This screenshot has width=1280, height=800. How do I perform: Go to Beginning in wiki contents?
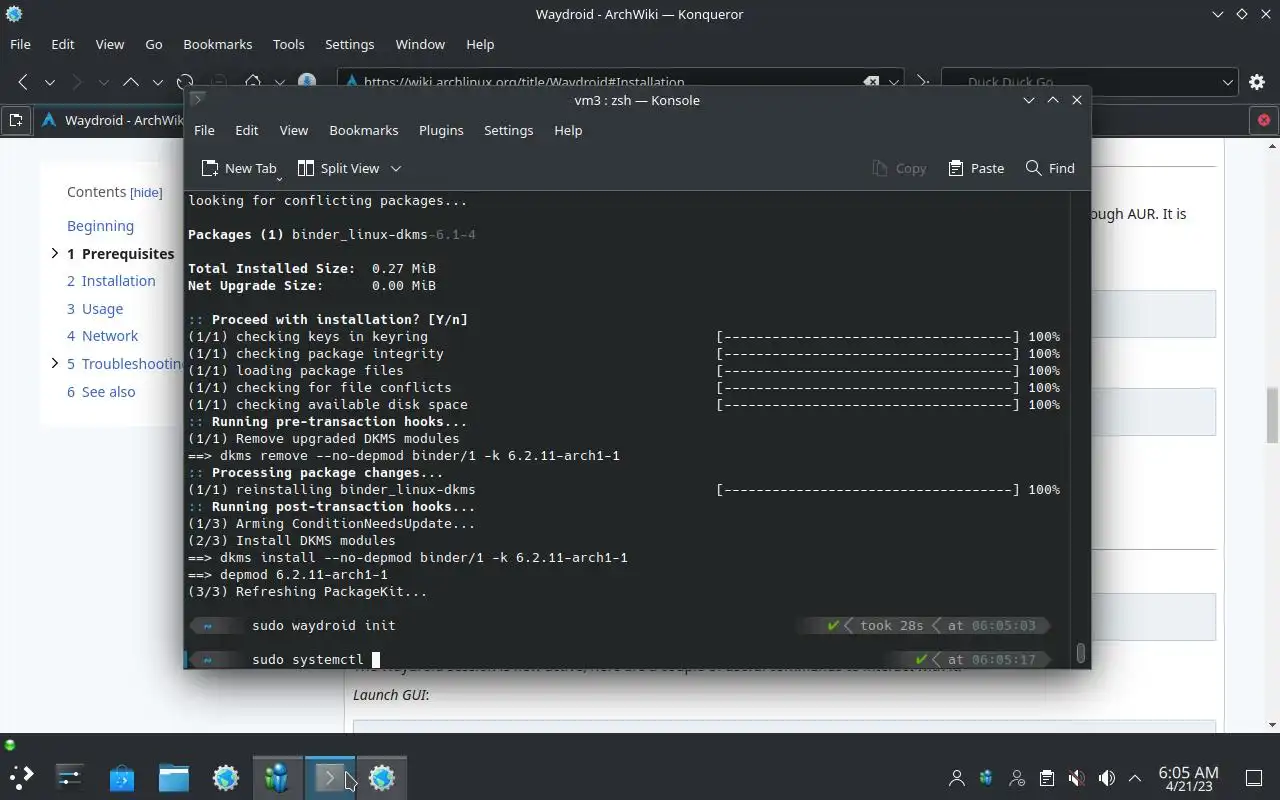[100, 226]
